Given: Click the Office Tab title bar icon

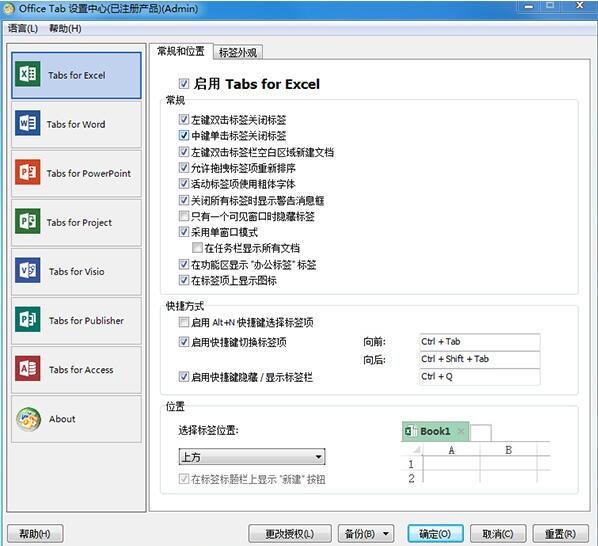Looking at the screenshot, I should 9,8.
